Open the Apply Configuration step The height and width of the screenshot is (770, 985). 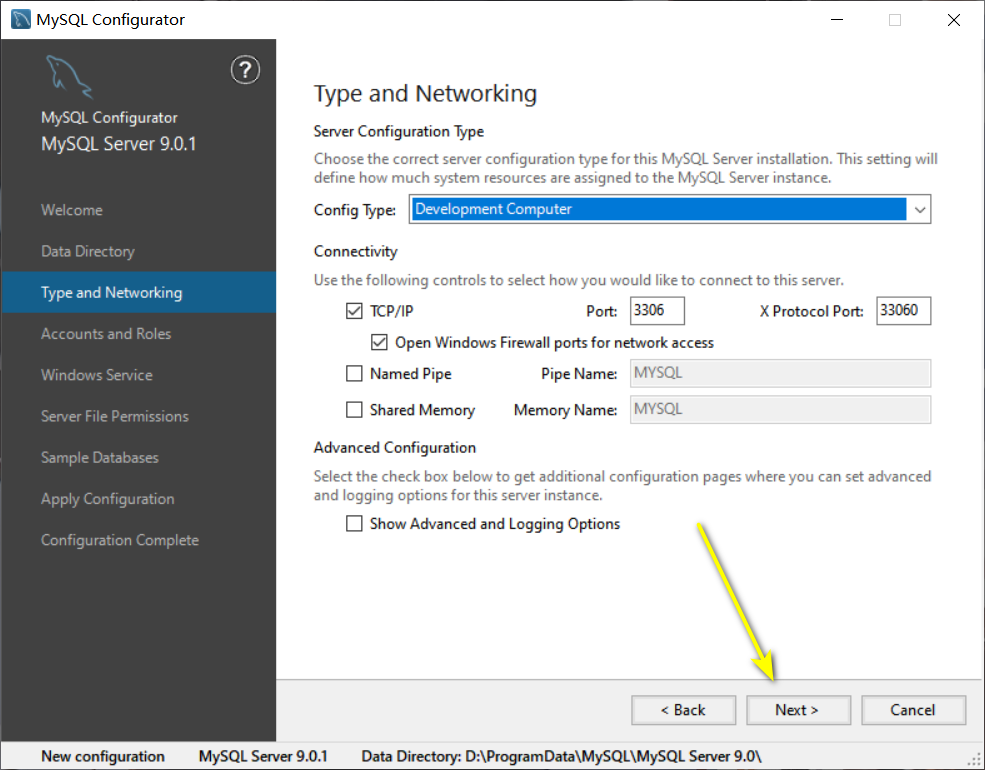tap(107, 499)
